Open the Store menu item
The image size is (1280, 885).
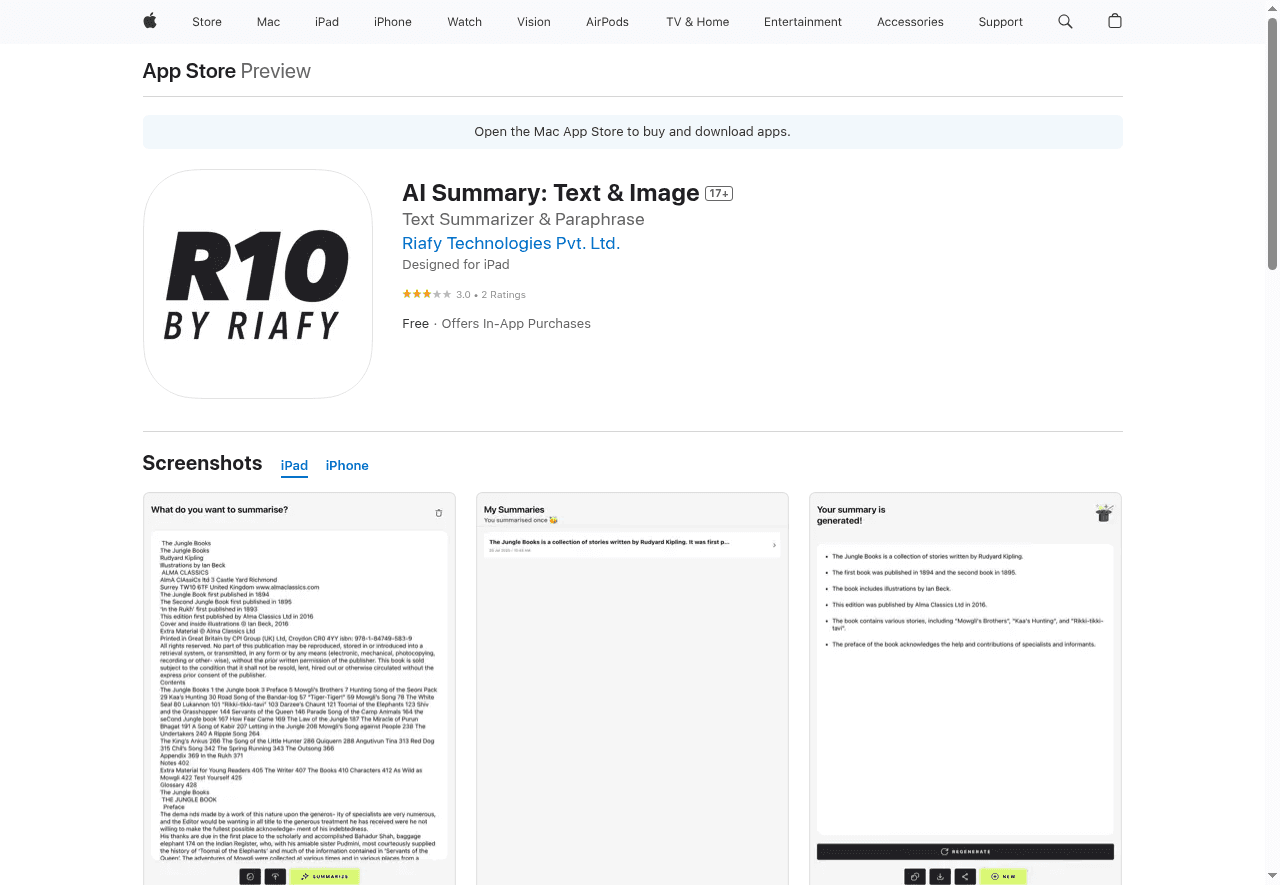click(x=207, y=22)
